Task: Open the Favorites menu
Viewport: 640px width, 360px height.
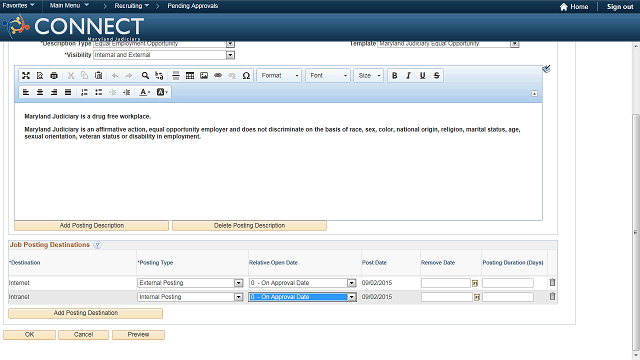Action: 18,6
